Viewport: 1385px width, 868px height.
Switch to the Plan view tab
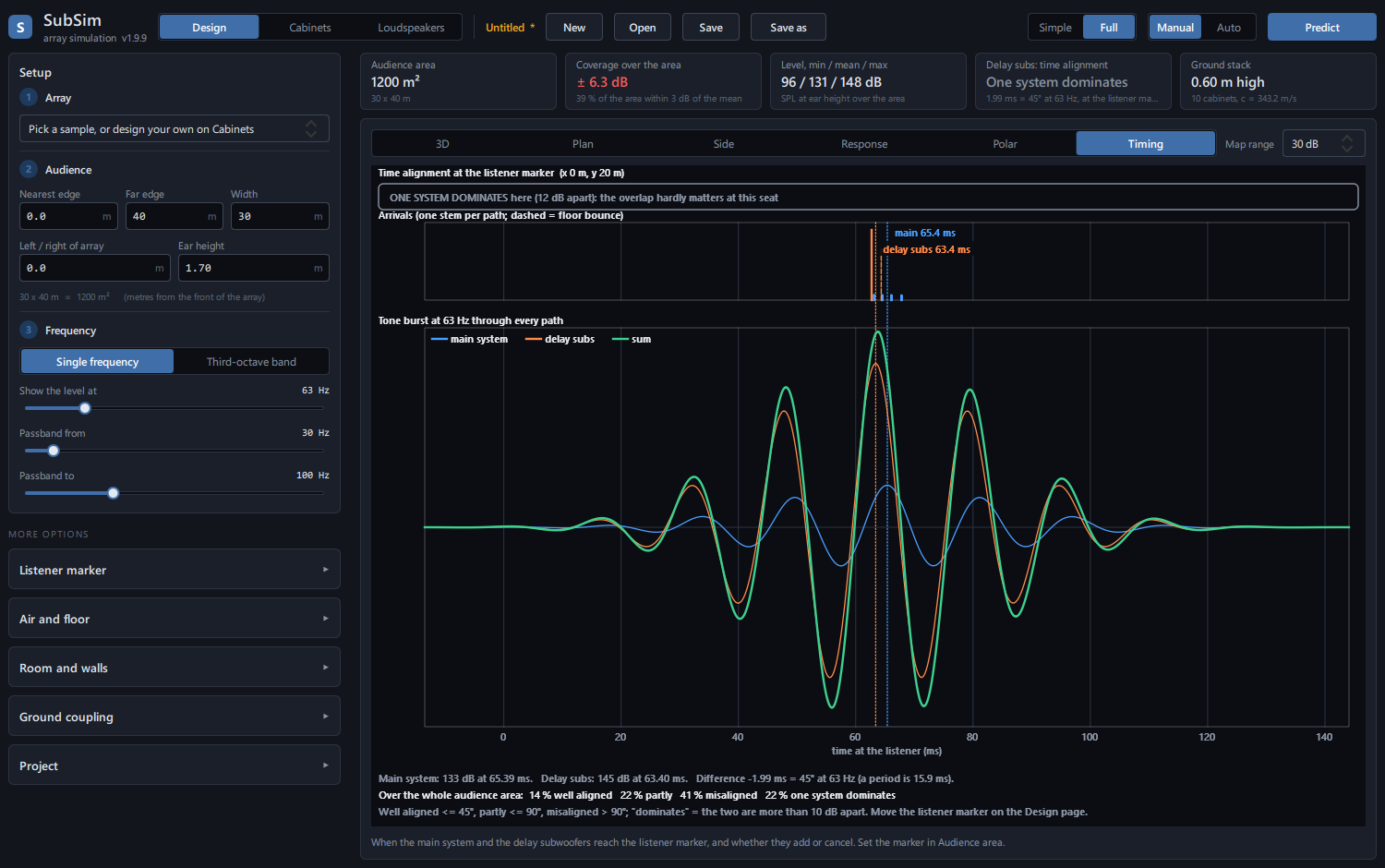coord(583,144)
